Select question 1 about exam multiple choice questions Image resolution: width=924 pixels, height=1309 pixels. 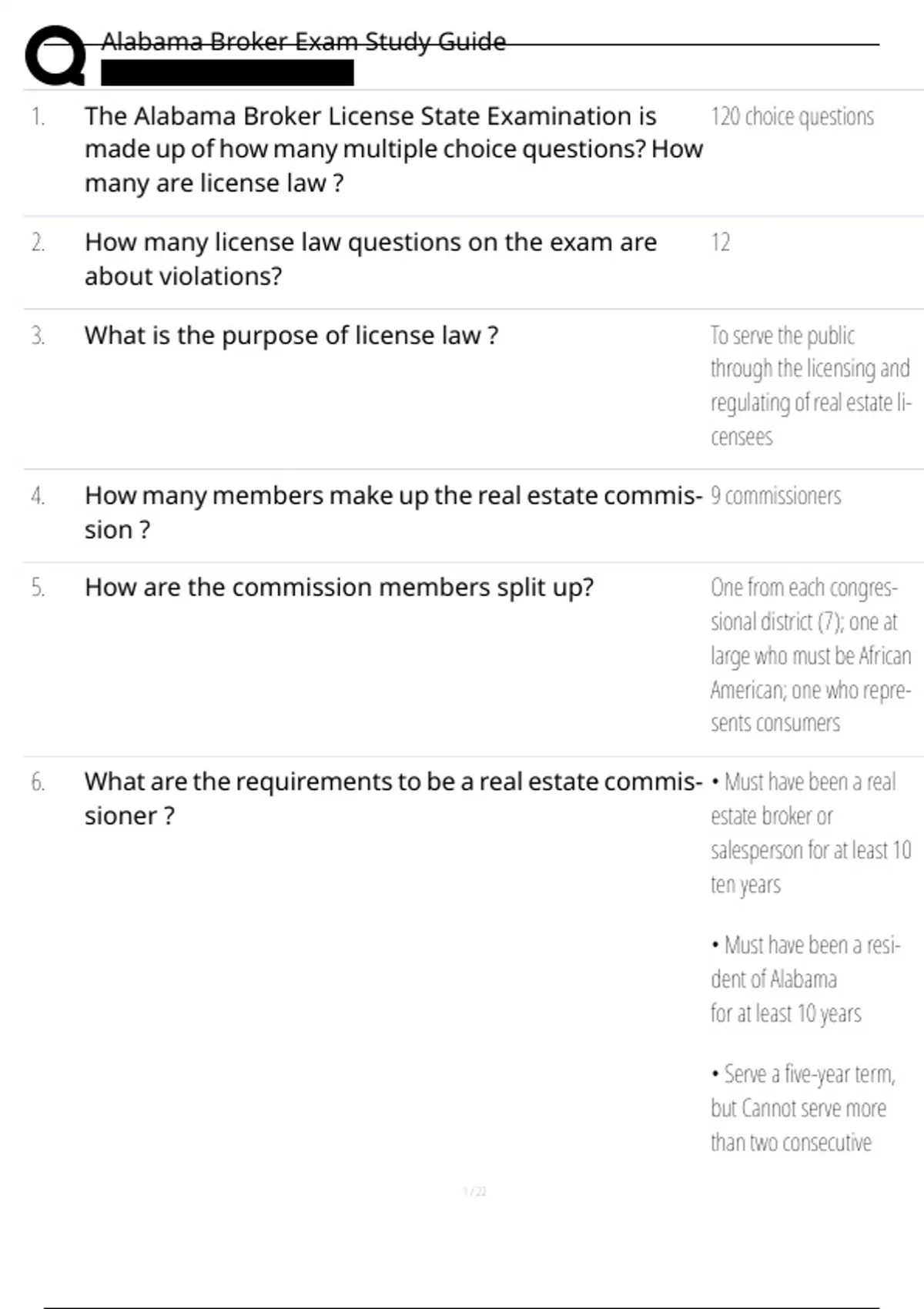click(393, 149)
